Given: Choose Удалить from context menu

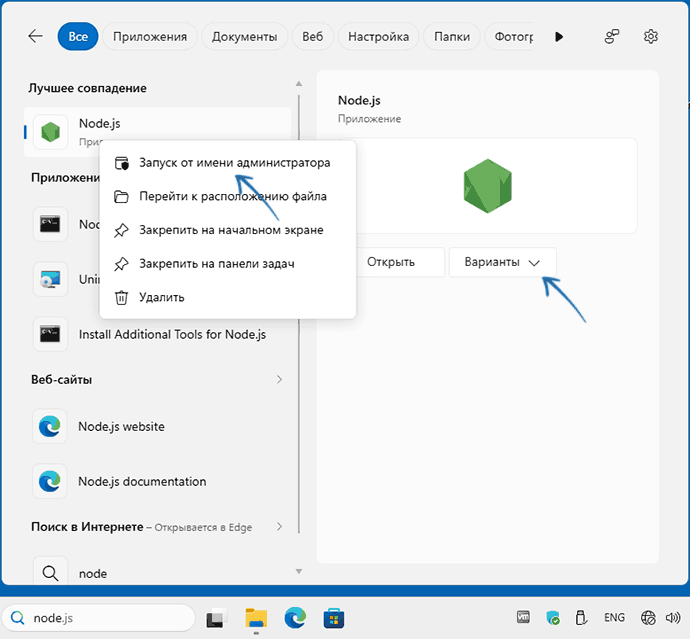Looking at the screenshot, I should [228, 297].
